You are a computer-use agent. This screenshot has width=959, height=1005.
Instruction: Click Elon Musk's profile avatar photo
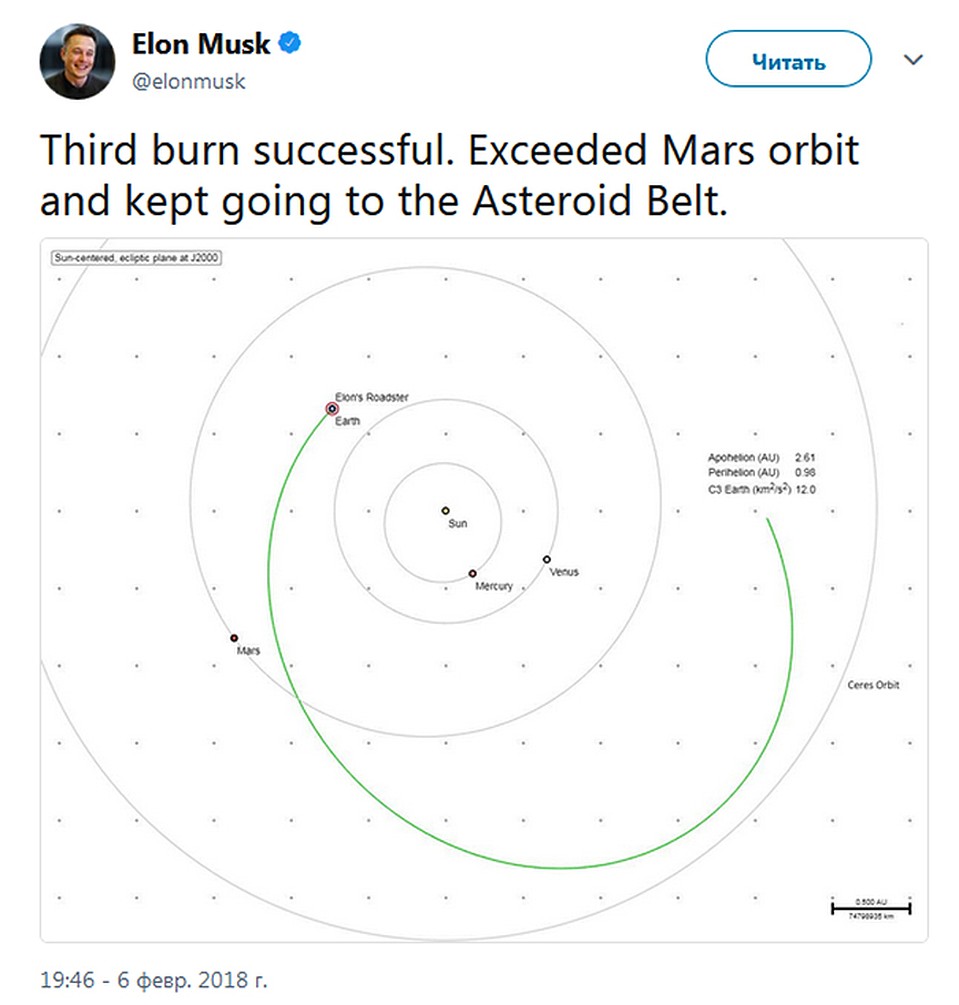pyautogui.click(x=78, y=62)
